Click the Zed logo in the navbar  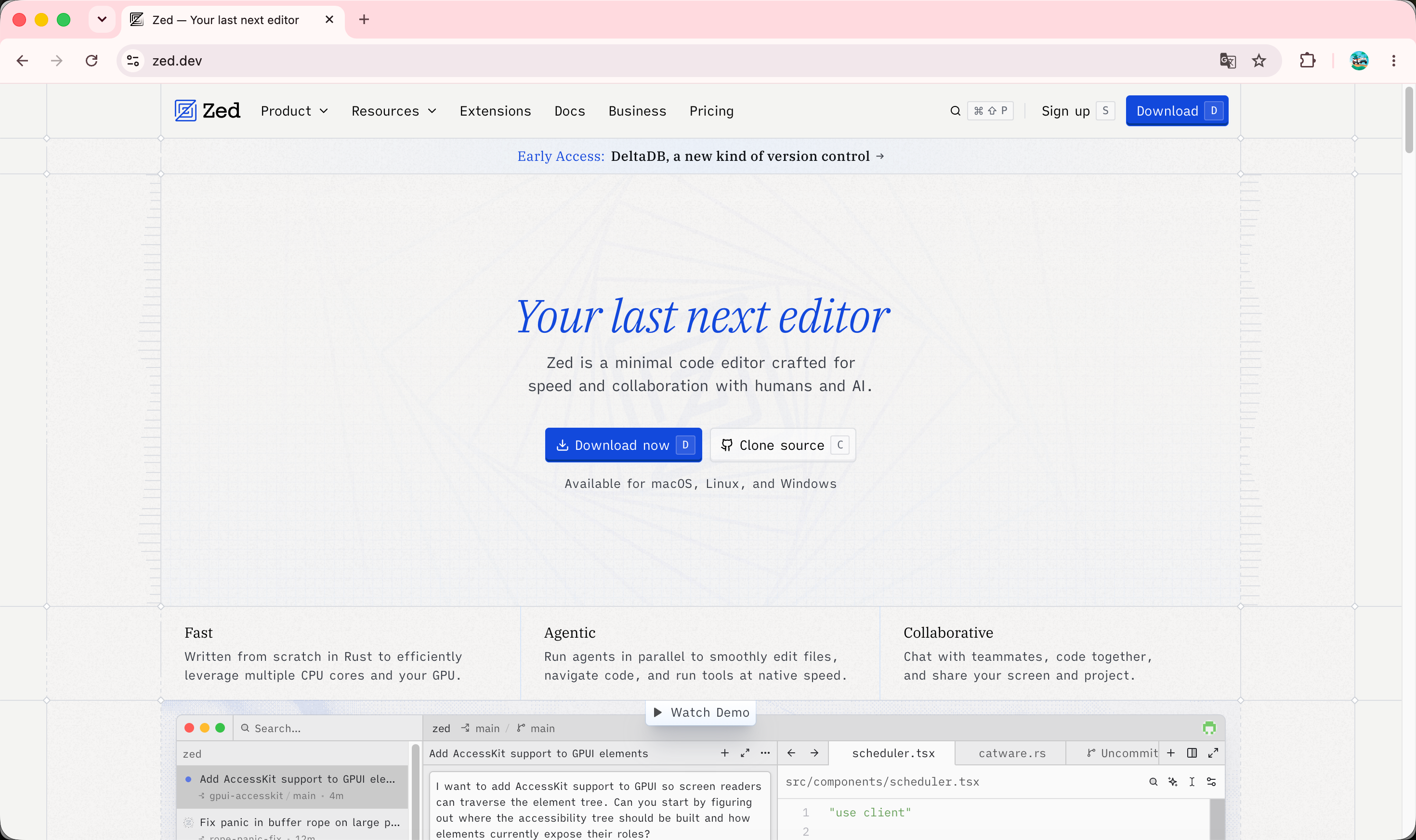pyautogui.click(x=207, y=111)
